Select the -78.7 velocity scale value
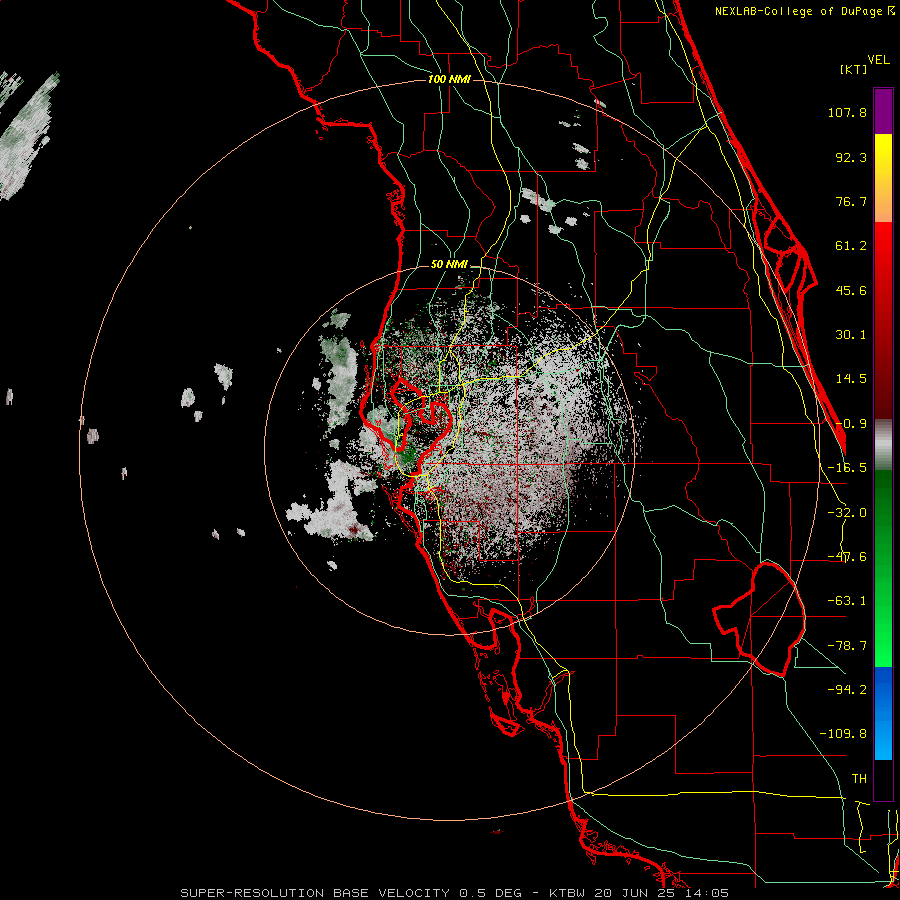Viewport: 900px width, 900px height. tap(847, 646)
